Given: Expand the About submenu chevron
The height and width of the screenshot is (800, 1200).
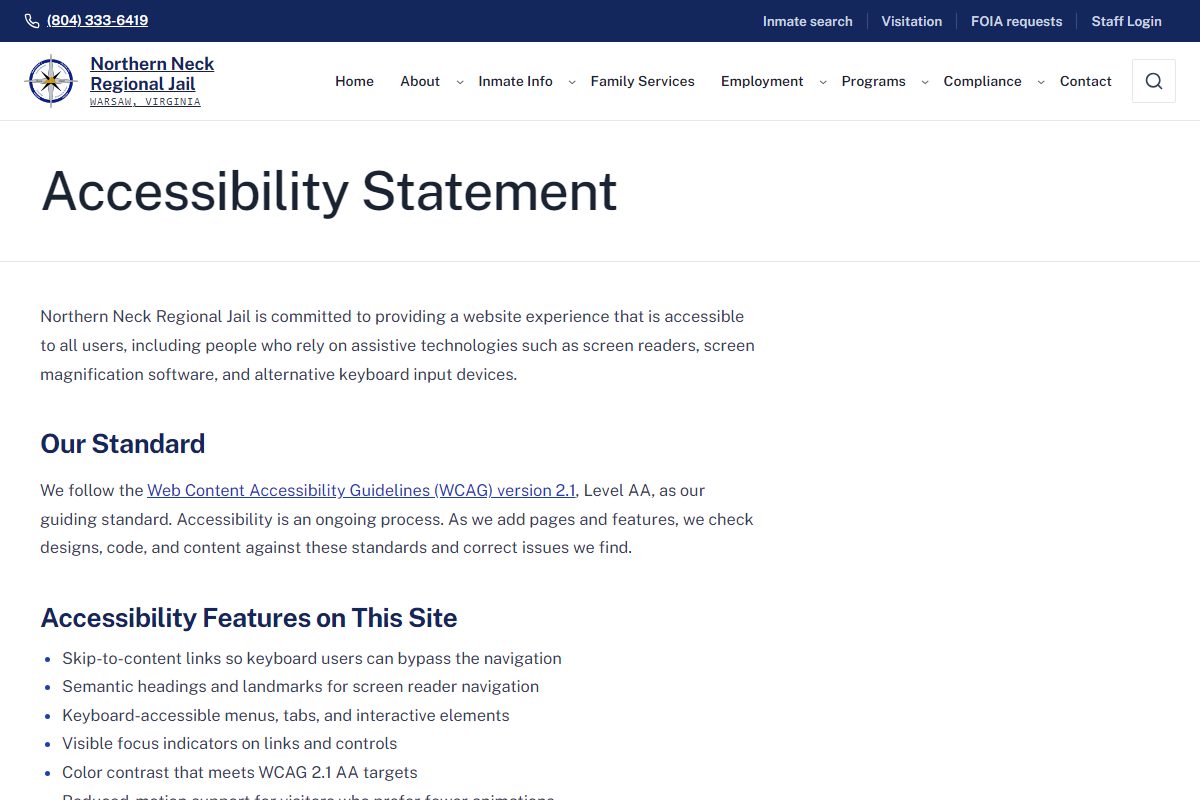Looking at the screenshot, I should tap(460, 82).
